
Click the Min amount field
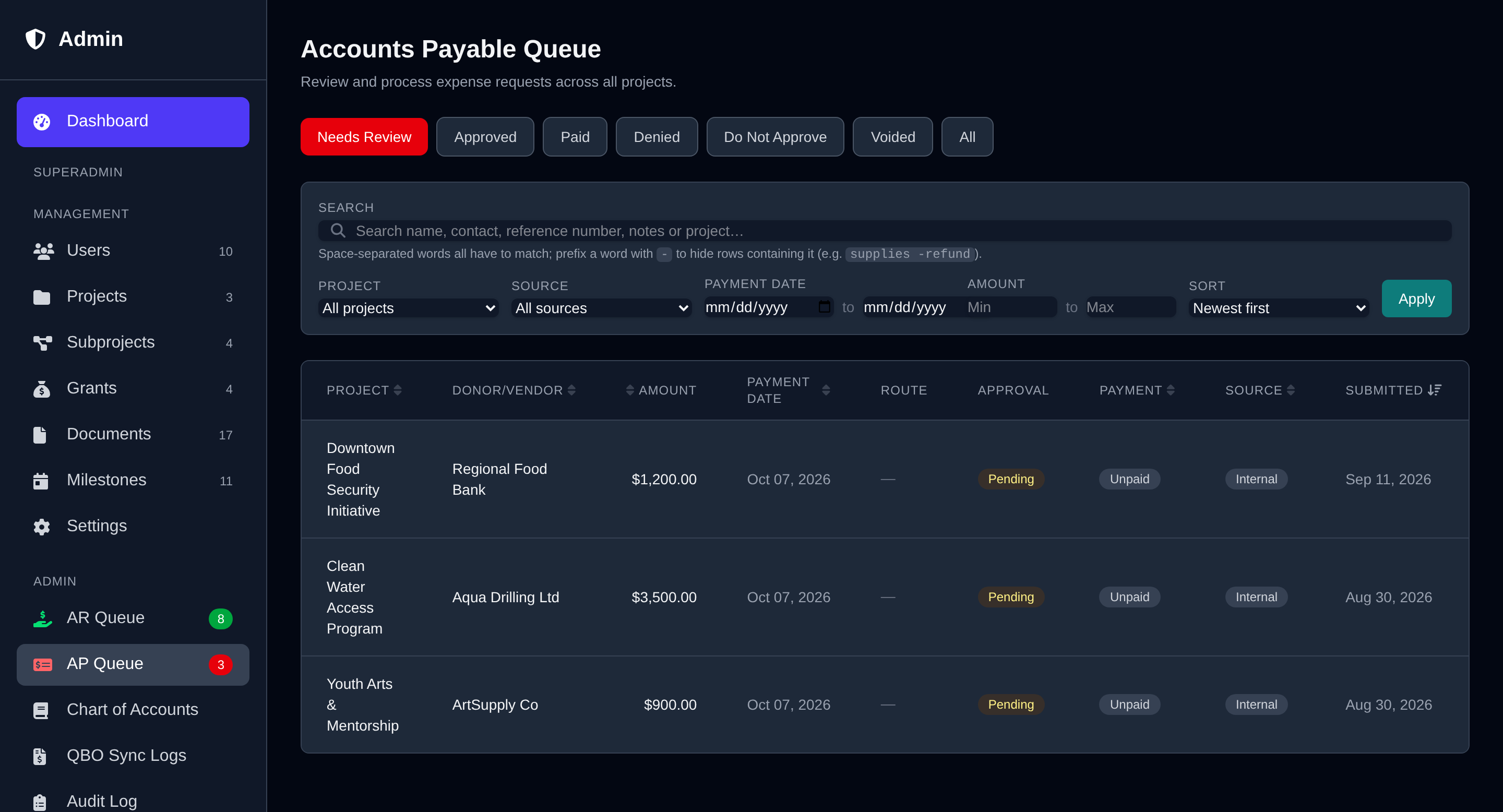point(1011,307)
